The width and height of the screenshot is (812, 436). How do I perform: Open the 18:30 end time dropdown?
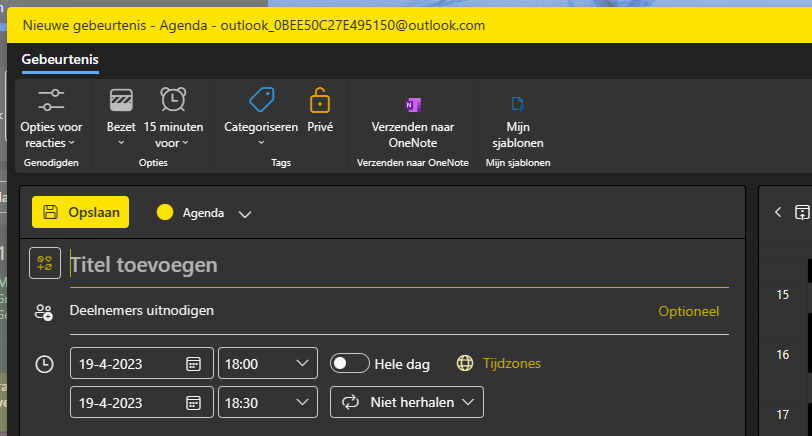pyautogui.click(x=268, y=402)
